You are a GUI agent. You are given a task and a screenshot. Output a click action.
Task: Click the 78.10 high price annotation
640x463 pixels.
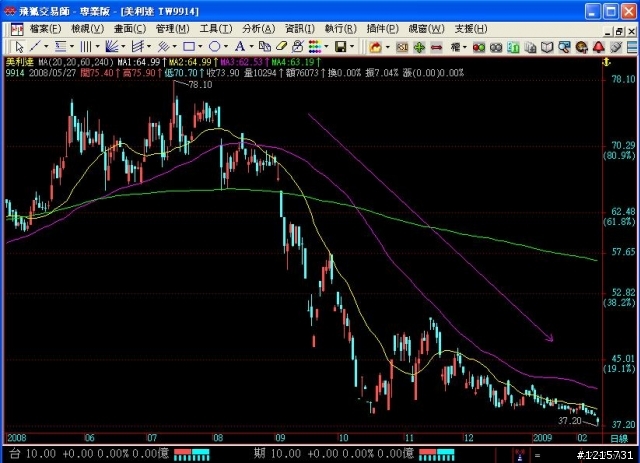pyautogui.click(x=200, y=85)
